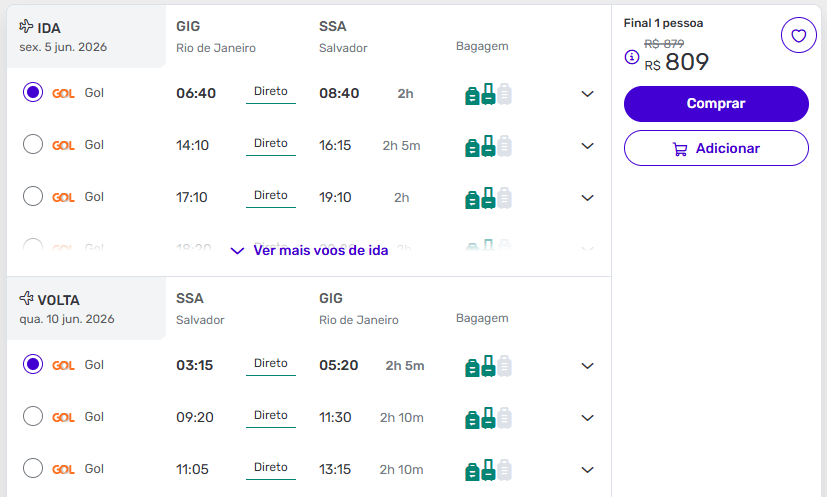Expand details of 09:20 return flight
Image resolution: width=827 pixels, height=497 pixels.
coord(587,418)
